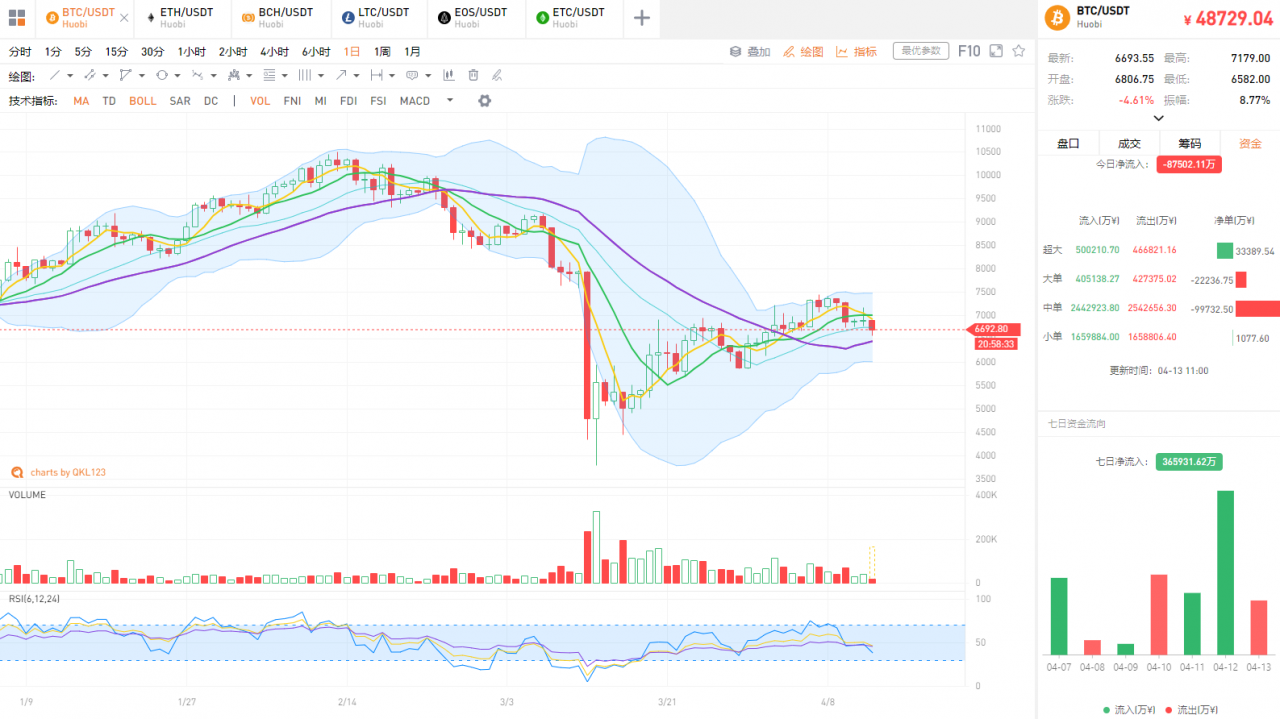The image size is (1280, 719).
Task: Select the 1周 weekly timeframe
Action: pos(382,51)
